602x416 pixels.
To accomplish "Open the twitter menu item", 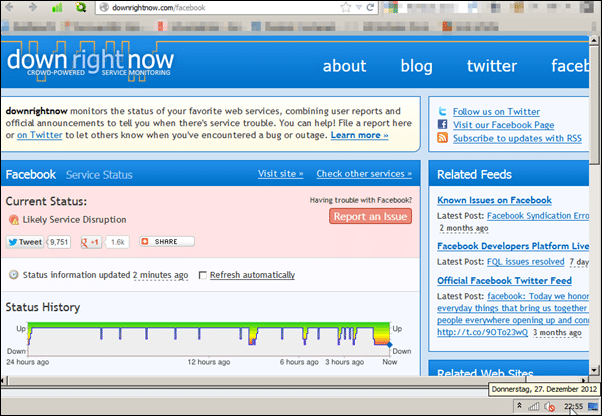I will tap(492, 66).
